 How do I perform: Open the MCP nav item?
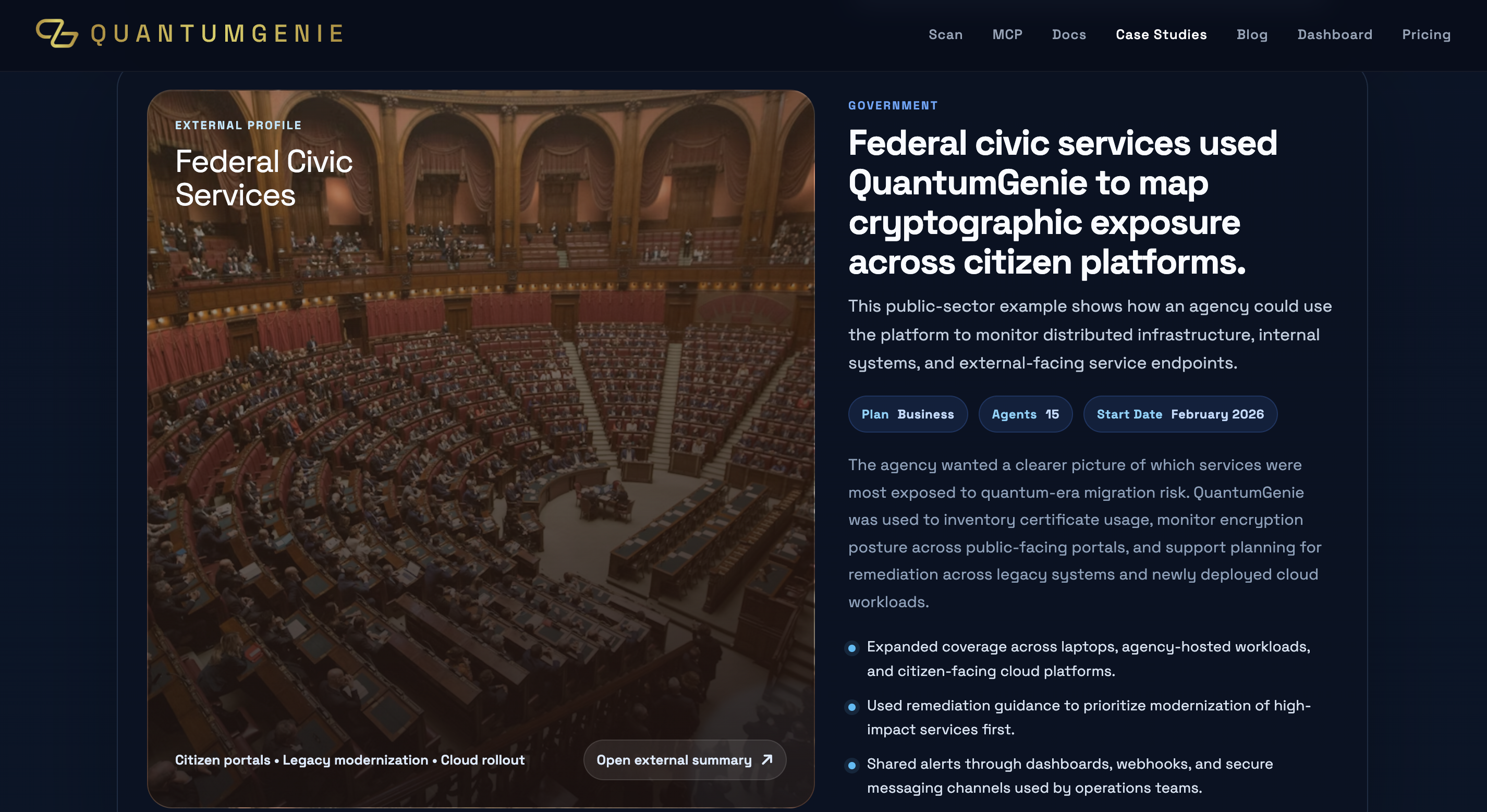click(x=1007, y=34)
